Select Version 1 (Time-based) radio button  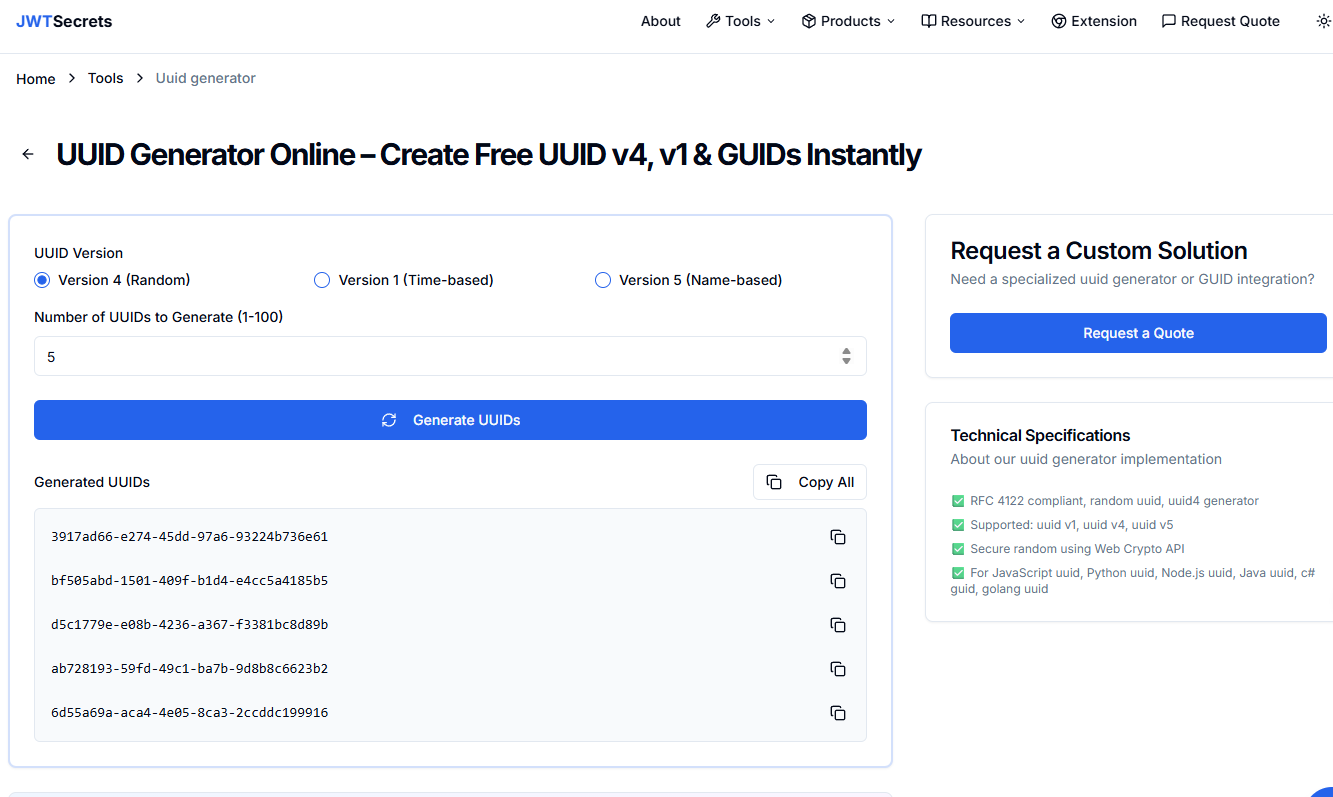tap(322, 280)
